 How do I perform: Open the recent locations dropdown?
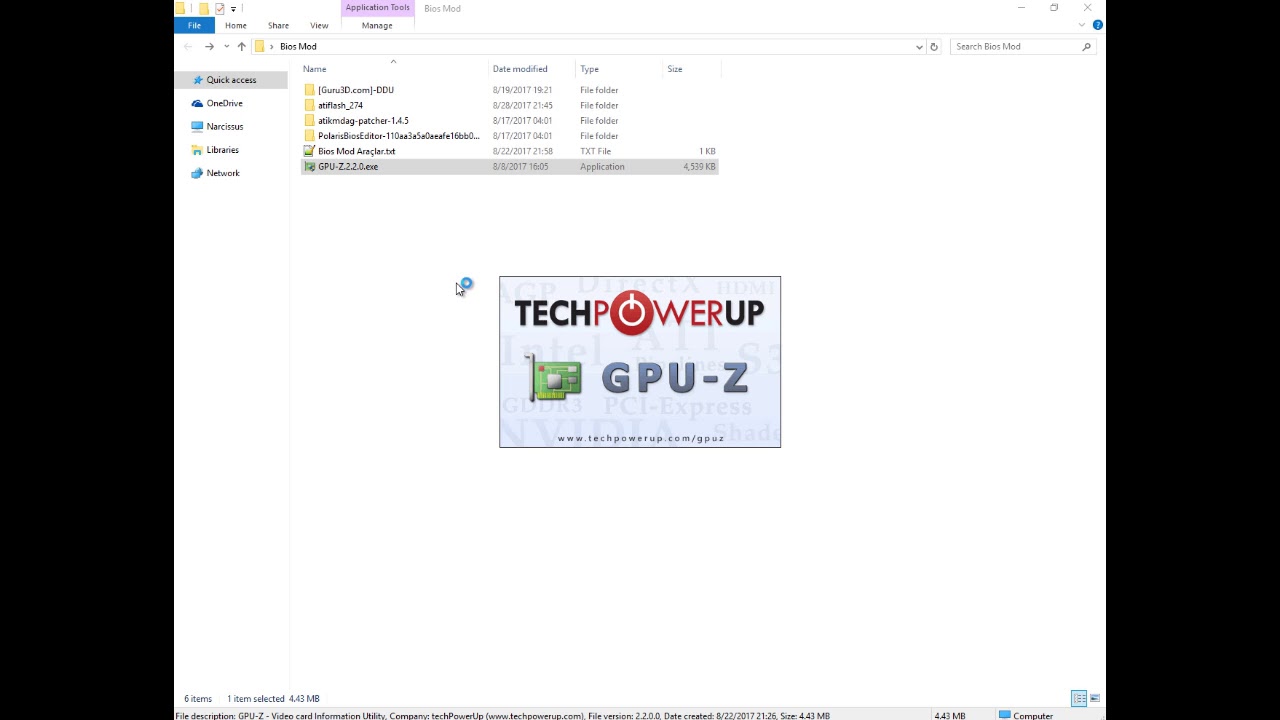pyautogui.click(x=226, y=46)
